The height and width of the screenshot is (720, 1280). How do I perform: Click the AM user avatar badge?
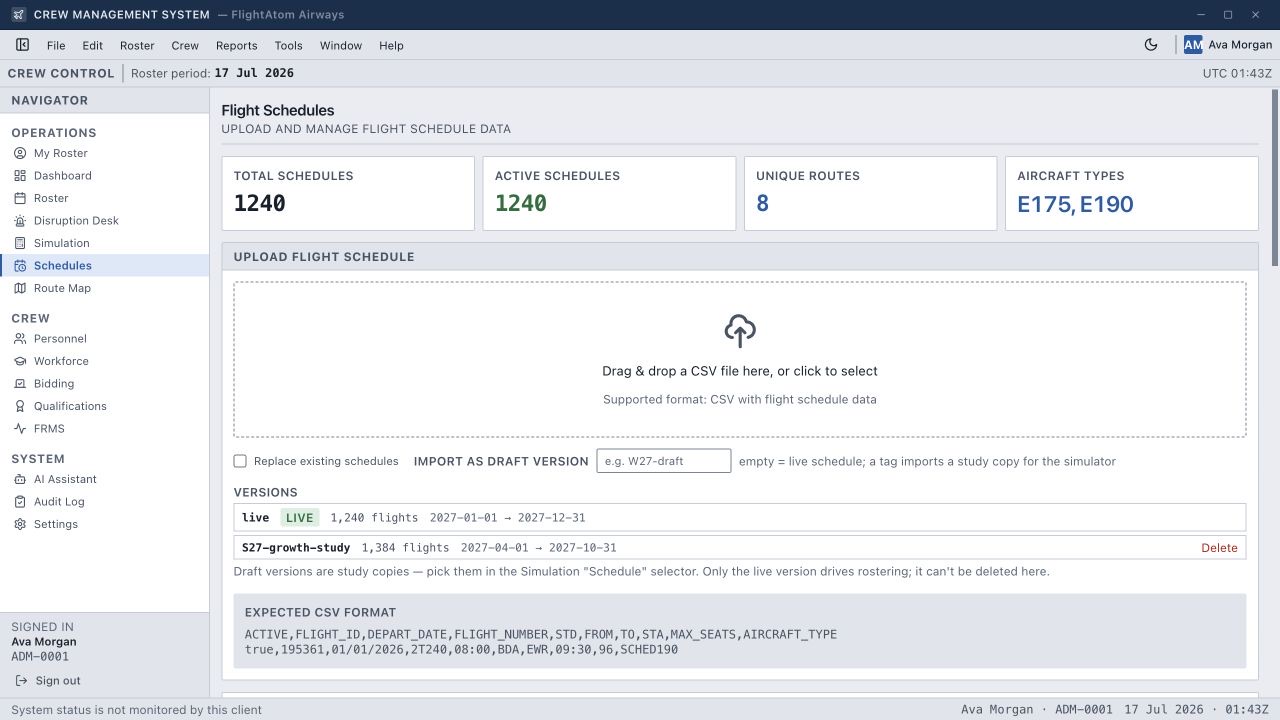(x=1193, y=45)
